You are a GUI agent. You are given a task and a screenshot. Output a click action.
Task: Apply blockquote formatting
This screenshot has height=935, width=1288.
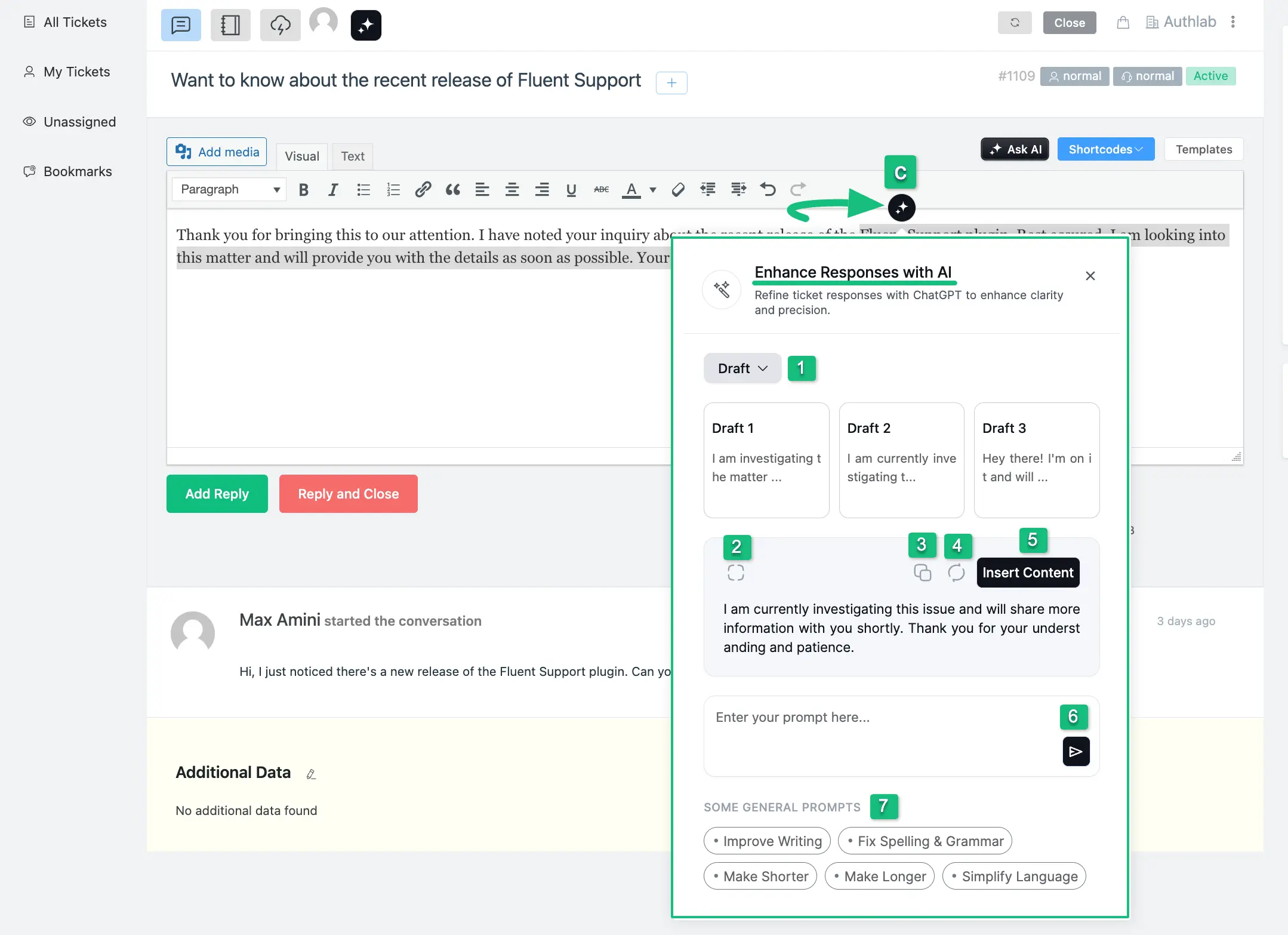pos(453,190)
